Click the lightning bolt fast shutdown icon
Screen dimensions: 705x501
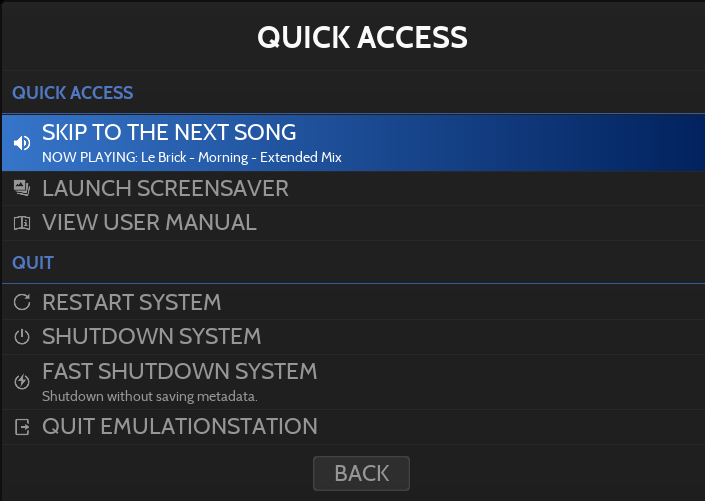(x=21, y=381)
